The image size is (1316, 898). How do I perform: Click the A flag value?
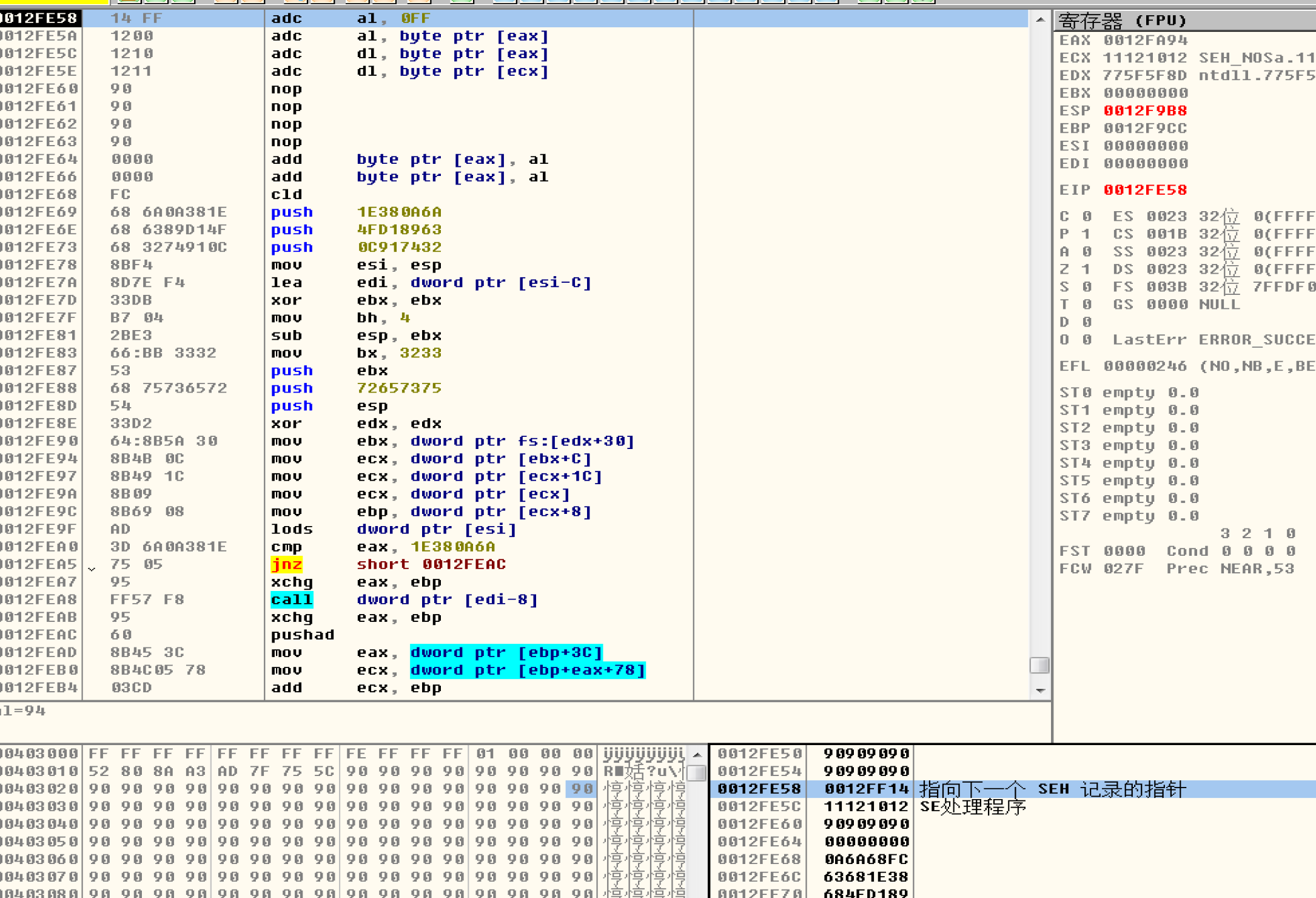point(1087,251)
